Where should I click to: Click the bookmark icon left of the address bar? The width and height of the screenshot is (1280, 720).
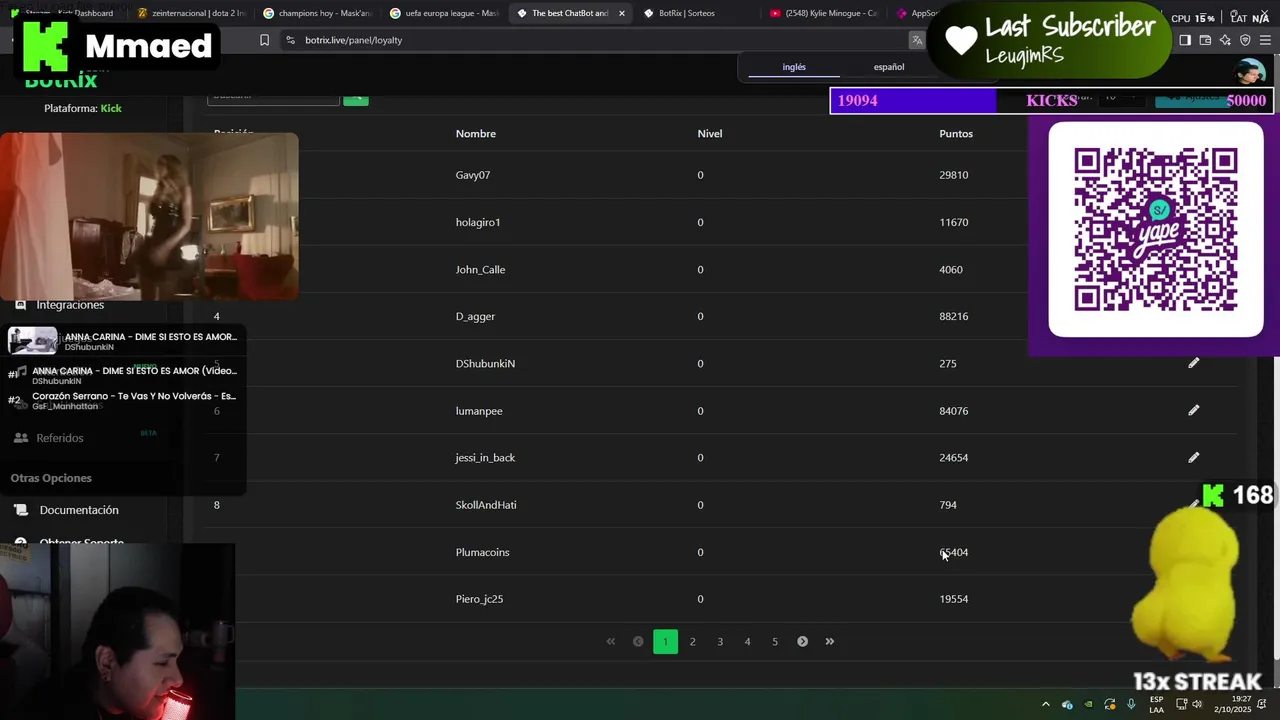pos(264,40)
